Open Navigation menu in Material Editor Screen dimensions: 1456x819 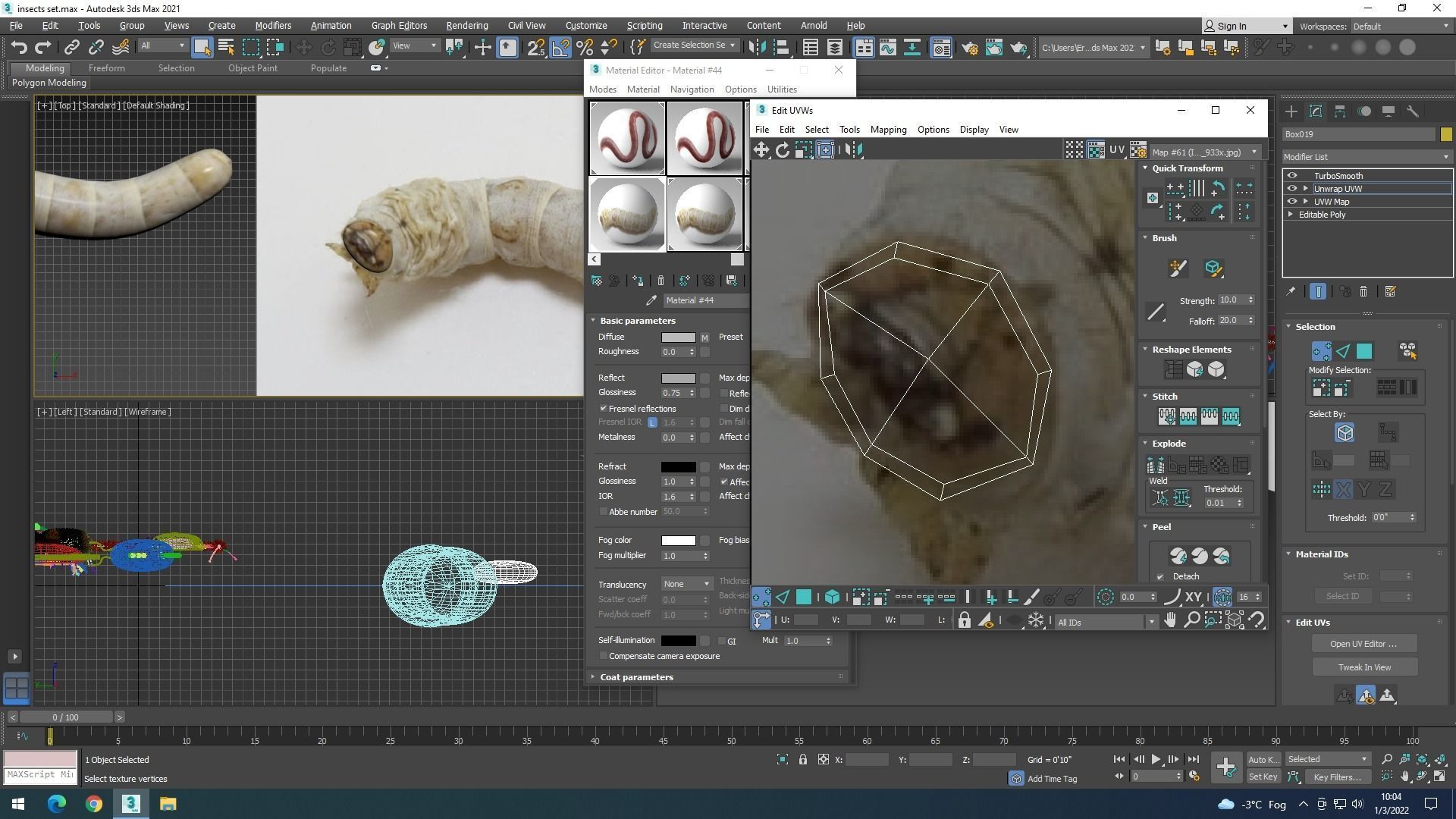click(x=692, y=89)
